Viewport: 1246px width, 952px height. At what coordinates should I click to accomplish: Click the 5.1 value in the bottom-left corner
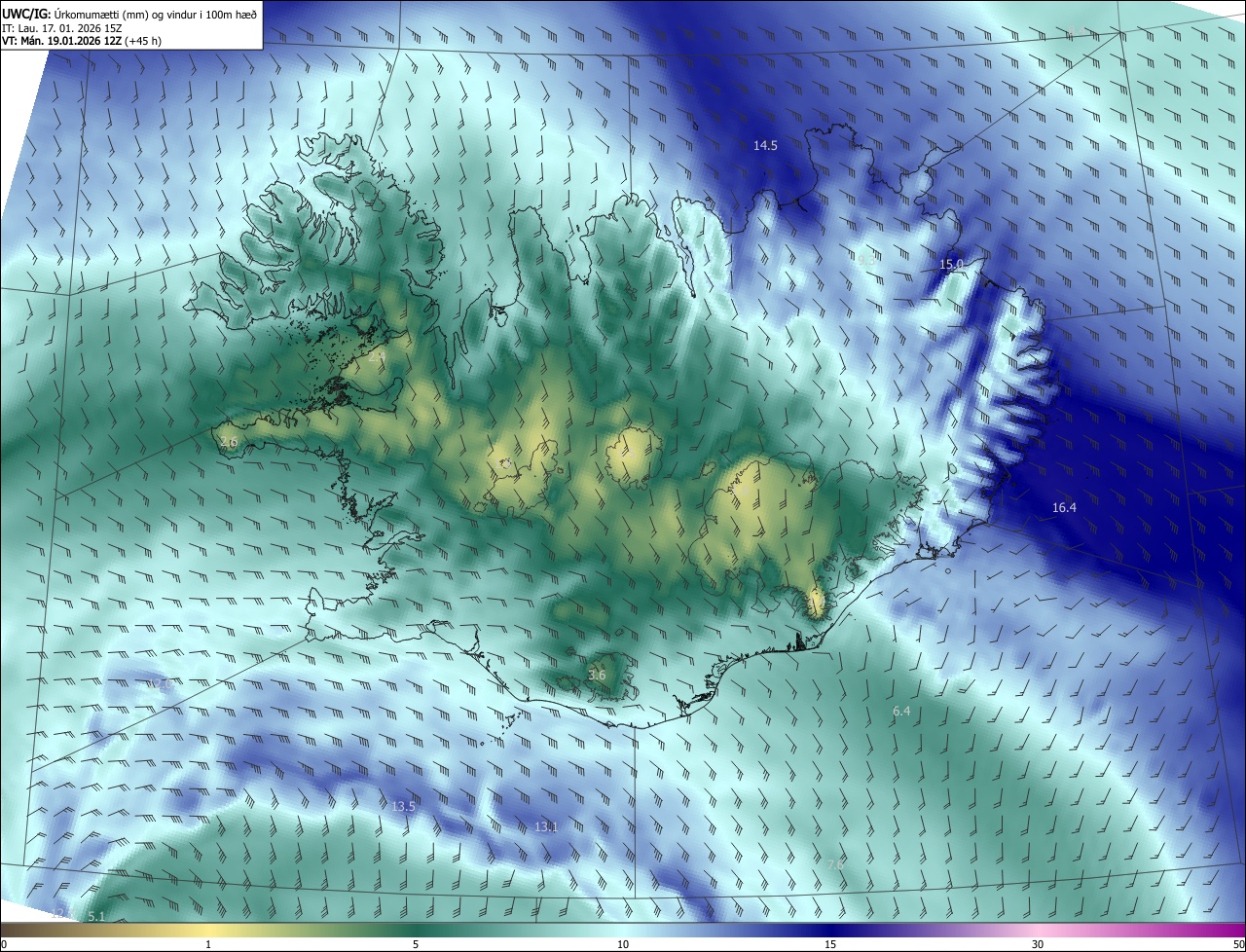tap(95, 916)
